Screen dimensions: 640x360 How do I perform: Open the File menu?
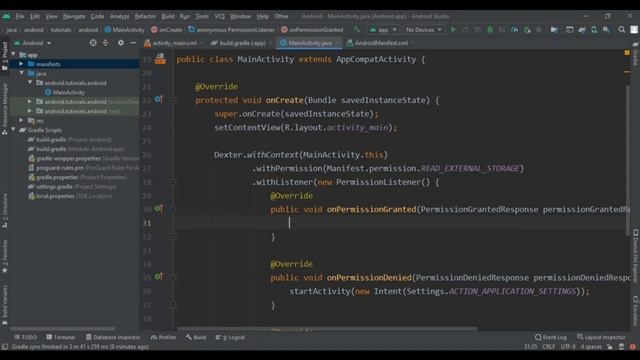[20, 16]
